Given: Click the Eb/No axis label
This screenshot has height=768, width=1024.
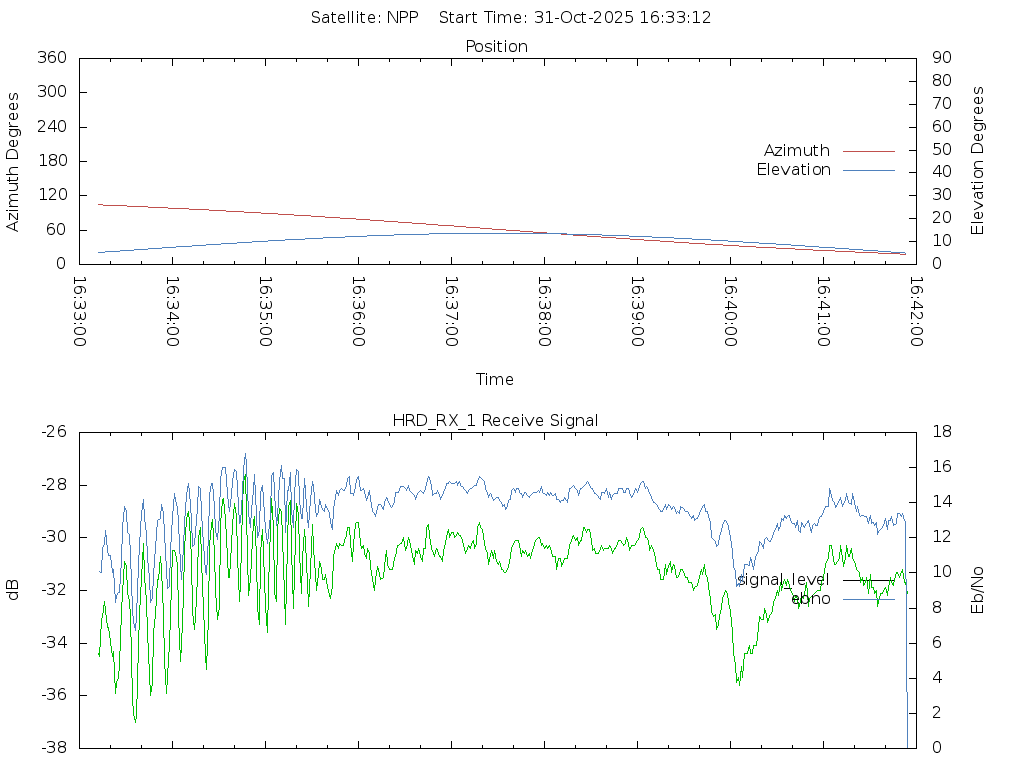Looking at the screenshot, I should pyautogui.click(x=978, y=590).
